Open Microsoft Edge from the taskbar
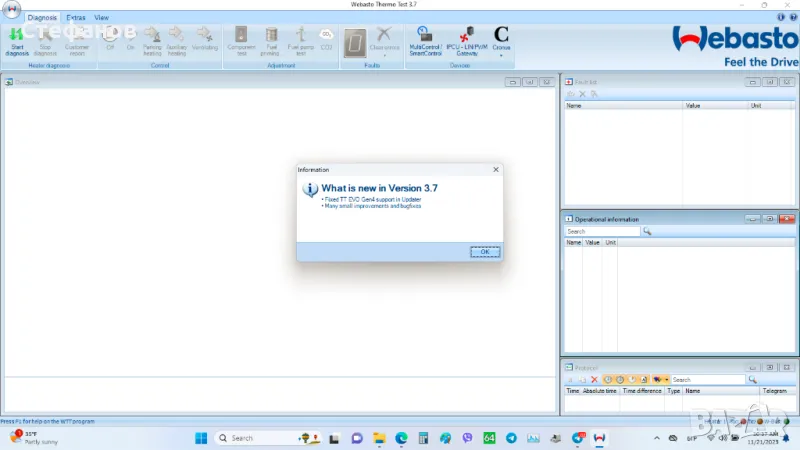Screen dimensions: 800x450 pos(401,438)
